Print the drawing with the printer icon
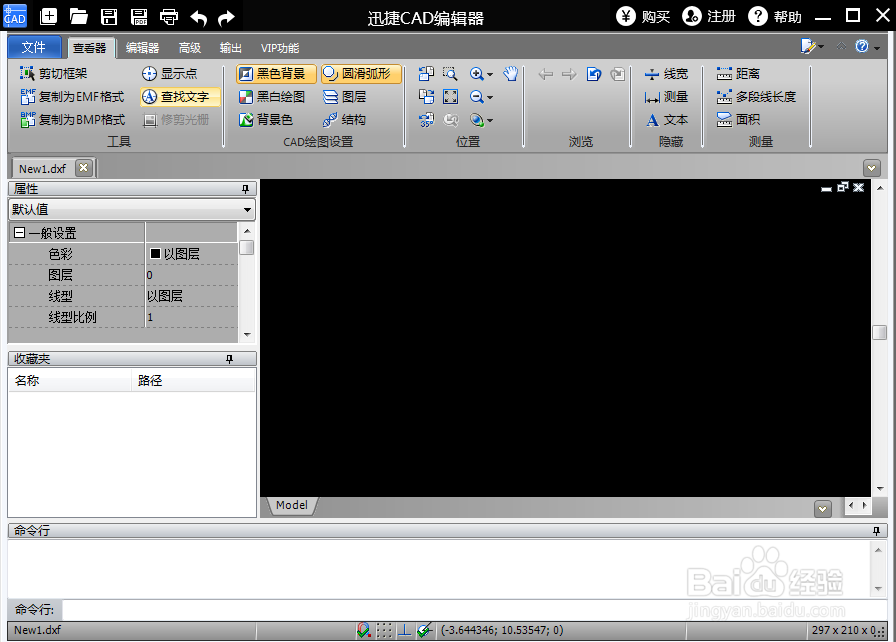The image size is (896, 642). pos(169,17)
